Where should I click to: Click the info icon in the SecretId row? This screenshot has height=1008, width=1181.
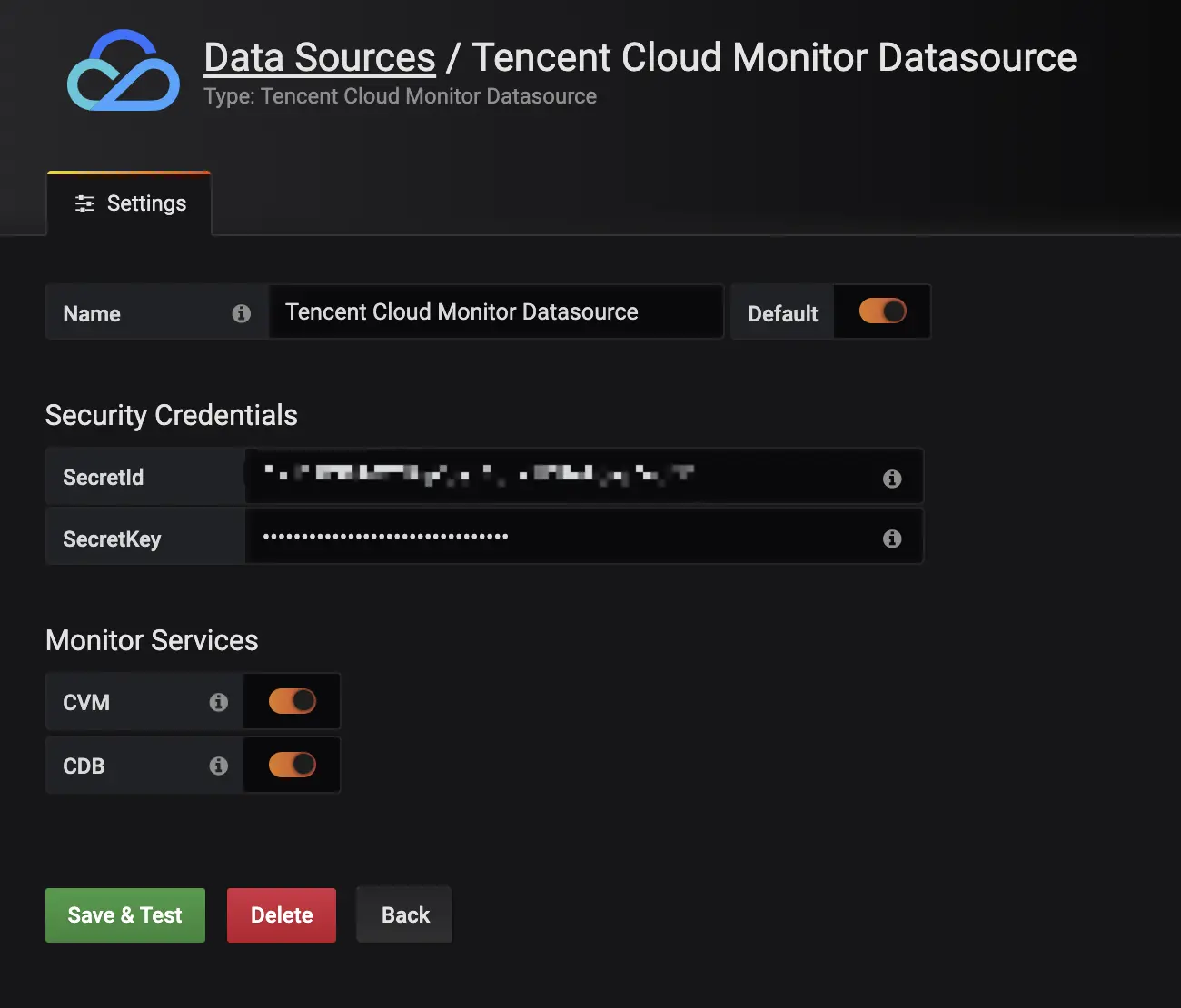[892, 477]
